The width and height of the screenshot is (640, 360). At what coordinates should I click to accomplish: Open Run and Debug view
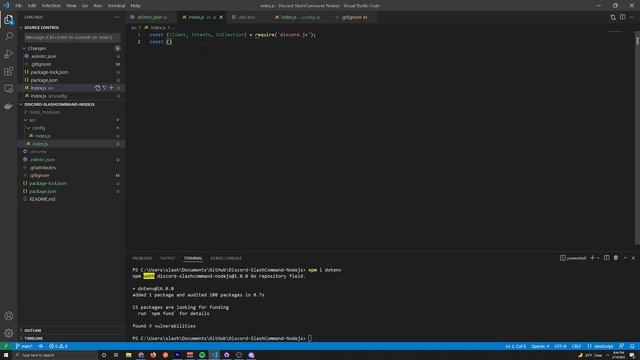(x=9, y=54)
